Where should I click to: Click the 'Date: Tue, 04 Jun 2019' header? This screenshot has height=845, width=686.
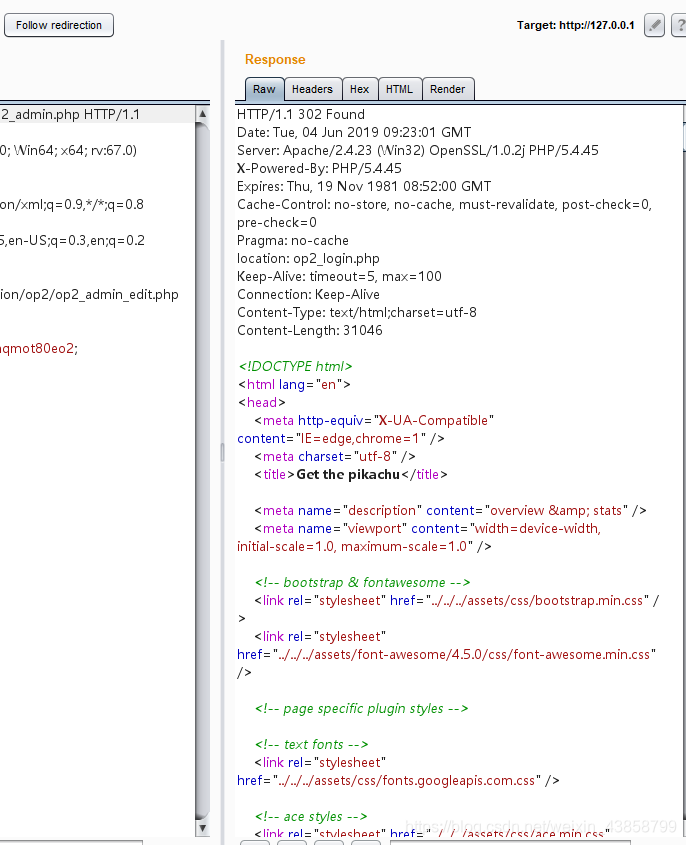354,133
